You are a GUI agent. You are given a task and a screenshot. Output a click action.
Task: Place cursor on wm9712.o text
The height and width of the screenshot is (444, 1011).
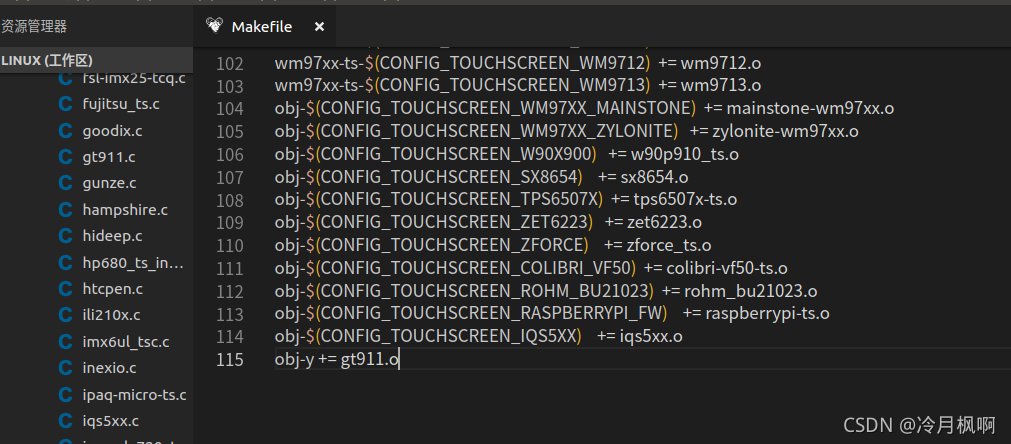point(721,63)
